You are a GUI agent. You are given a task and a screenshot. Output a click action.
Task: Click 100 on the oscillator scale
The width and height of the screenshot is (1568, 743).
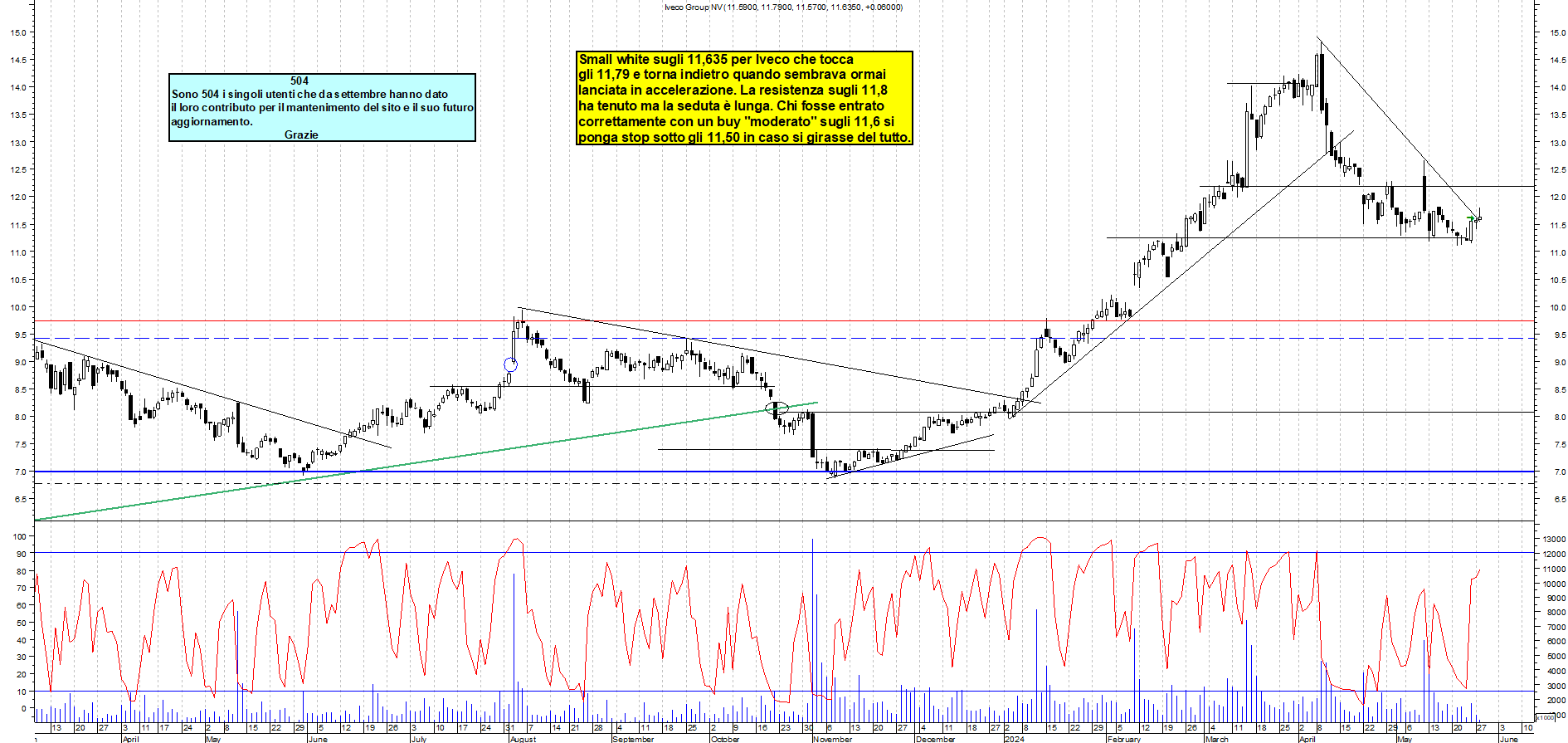click(x=19, y=537)
